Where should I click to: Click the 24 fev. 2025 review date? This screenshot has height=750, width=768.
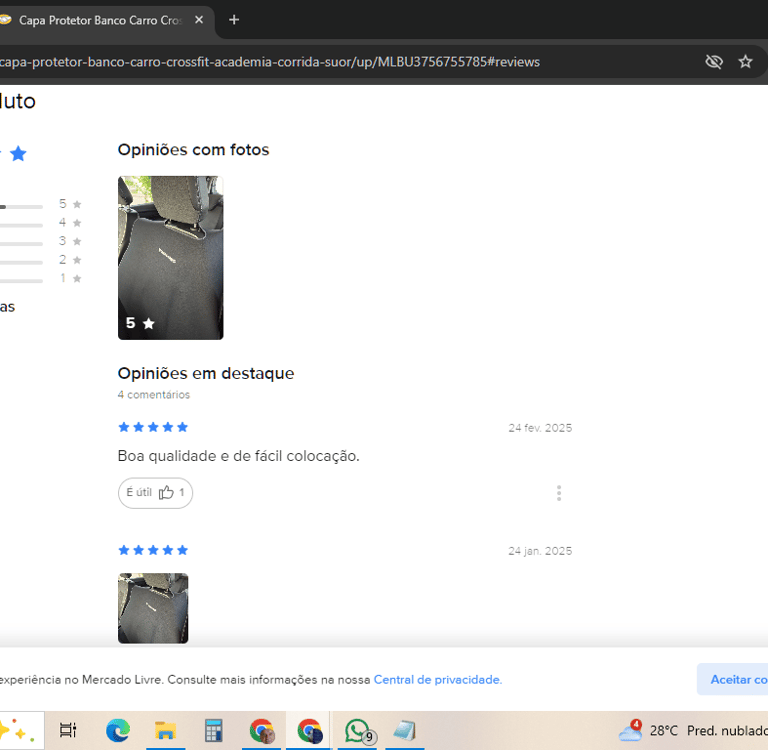click(540, 428)
